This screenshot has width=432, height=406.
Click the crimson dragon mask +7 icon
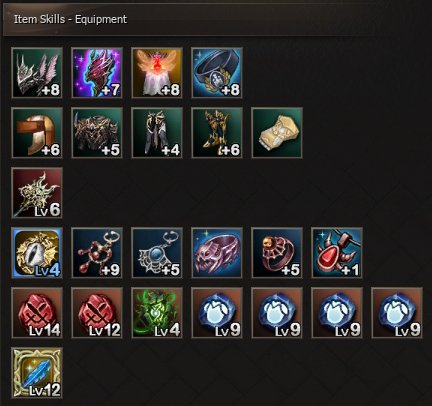point(97,73)
